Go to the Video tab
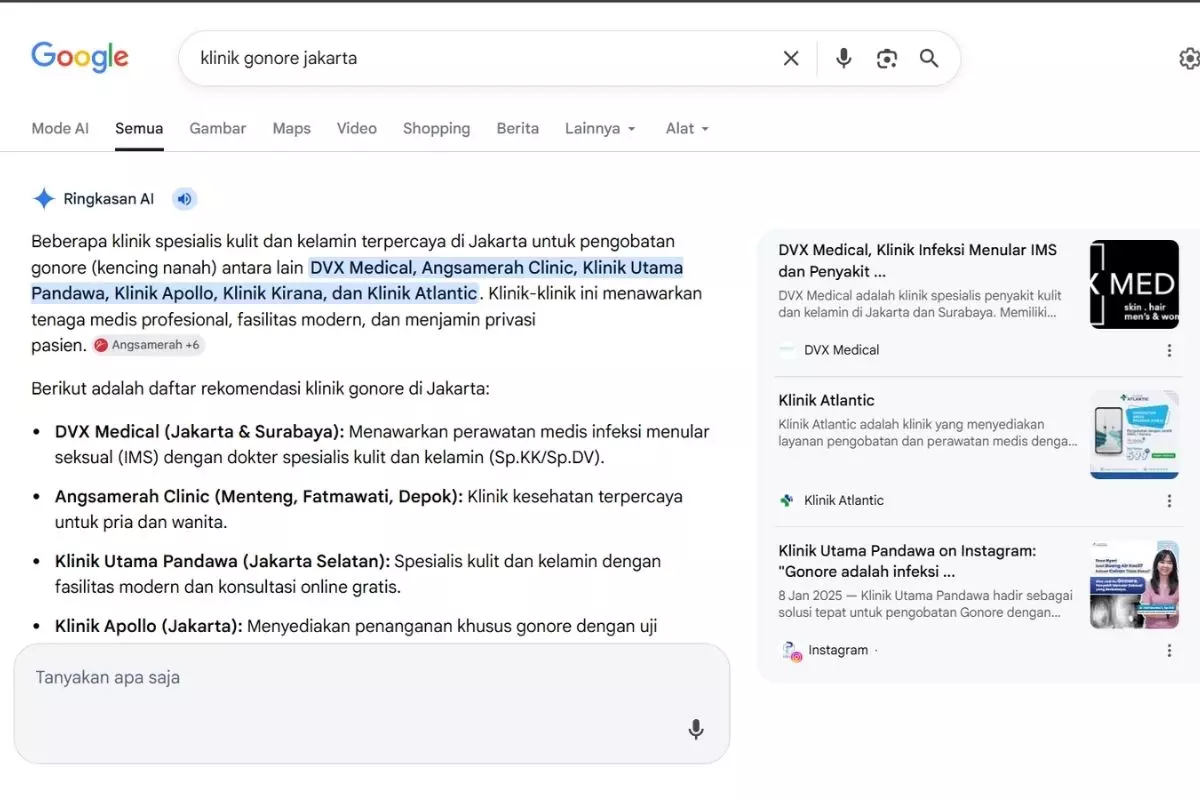The height and width of the screenshot is (800, 1200). (357, 128)
